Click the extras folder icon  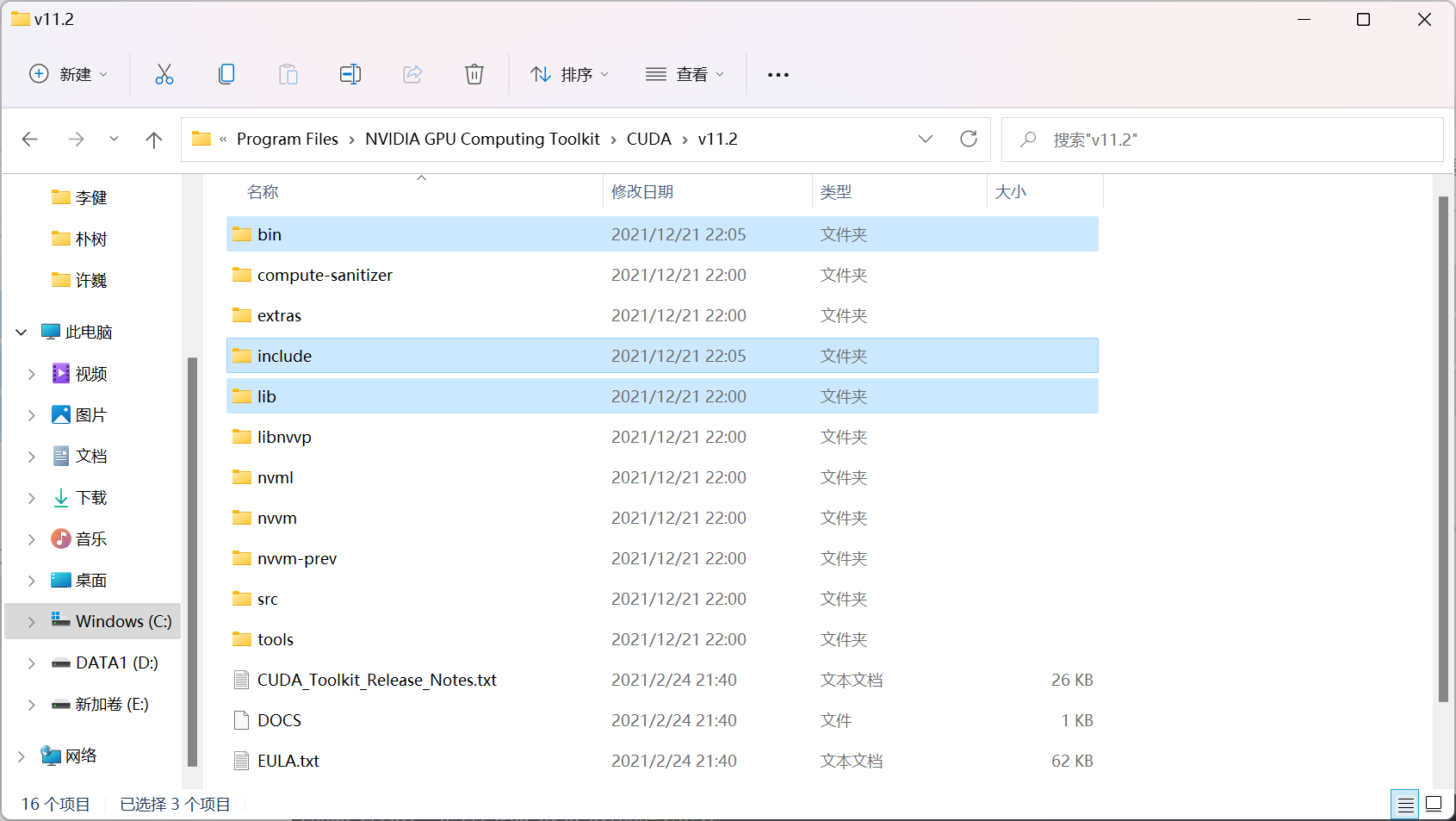click(242, 315)
